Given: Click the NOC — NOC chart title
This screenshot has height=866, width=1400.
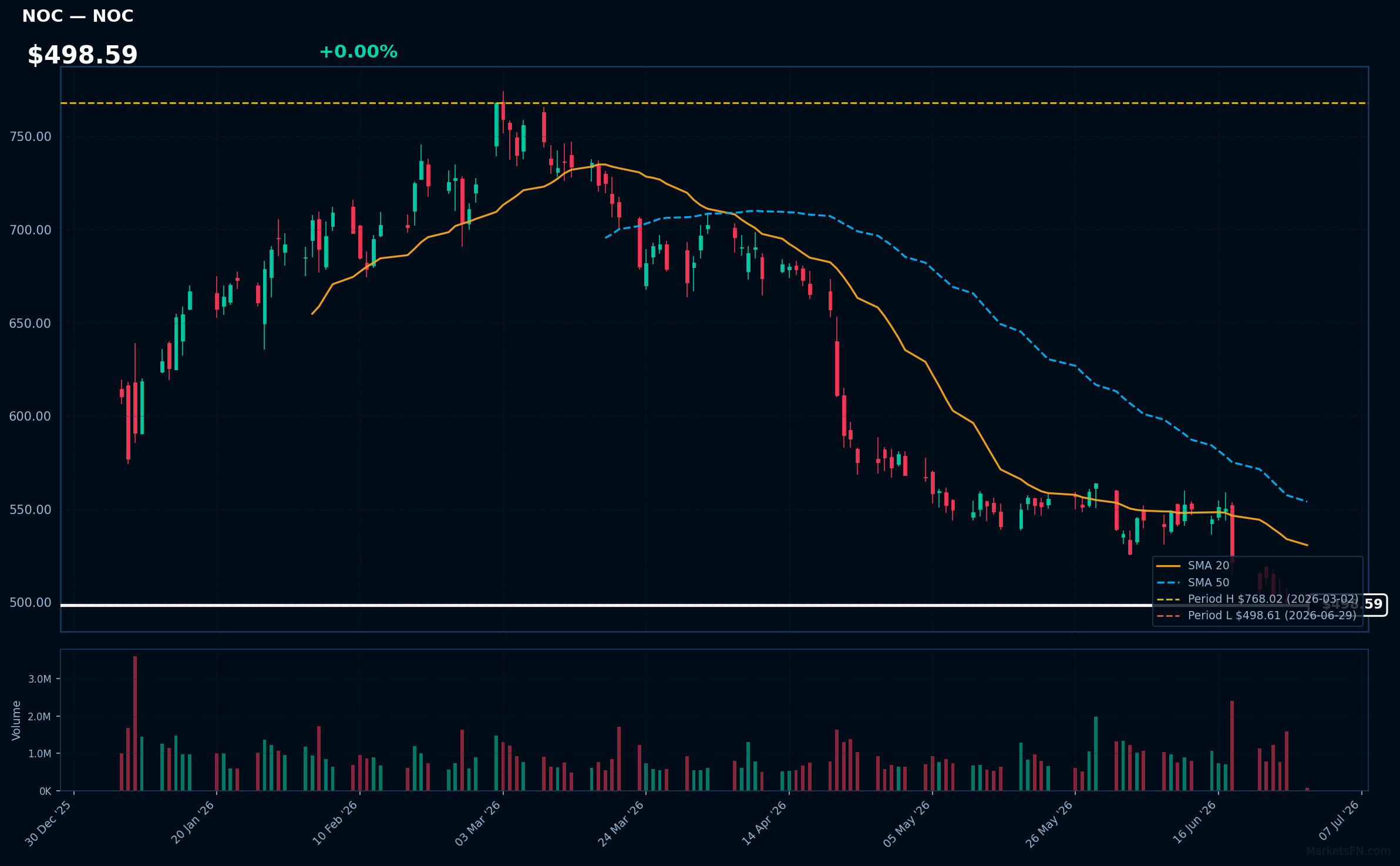Looking at the screenshot, I should pos(78,16).
